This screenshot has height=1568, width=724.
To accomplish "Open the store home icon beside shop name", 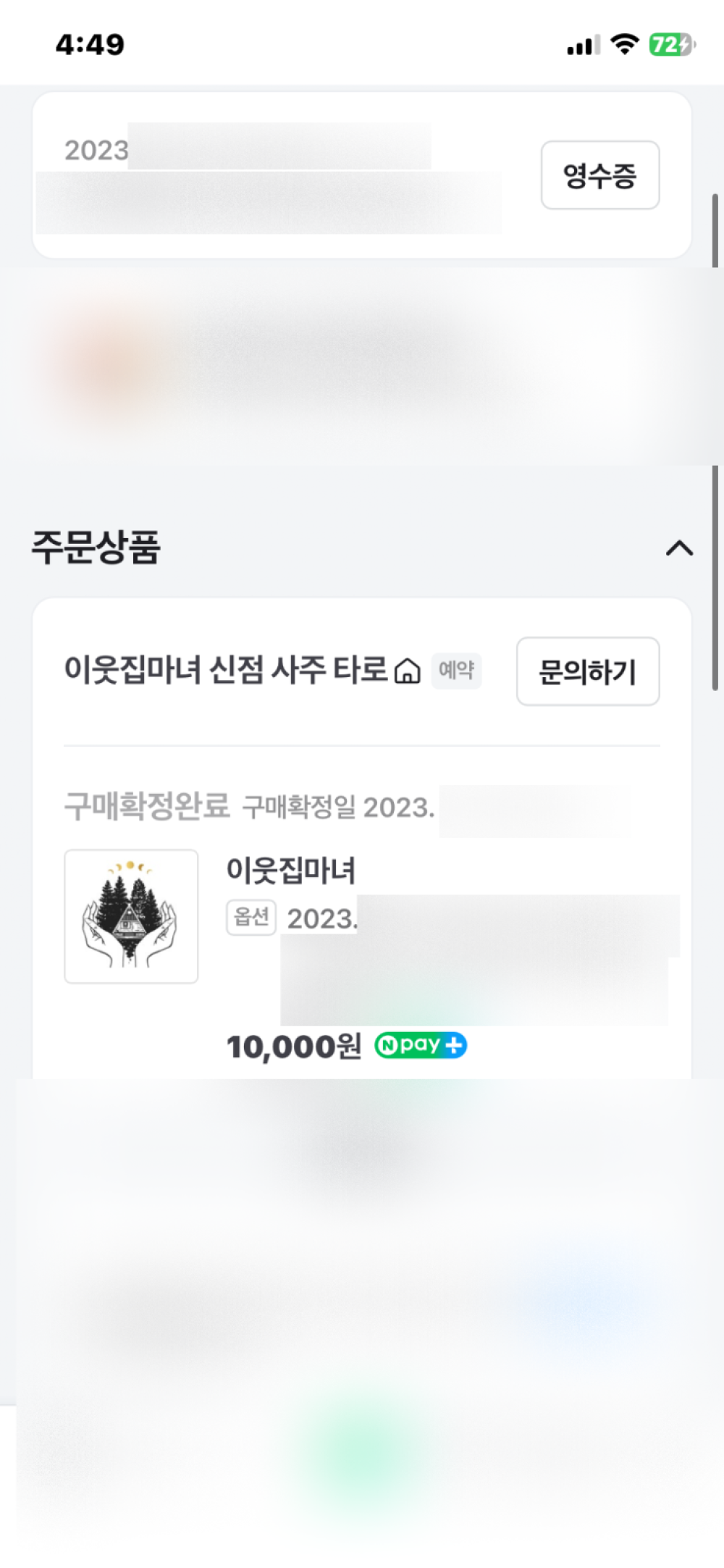I will click(407, 671).
